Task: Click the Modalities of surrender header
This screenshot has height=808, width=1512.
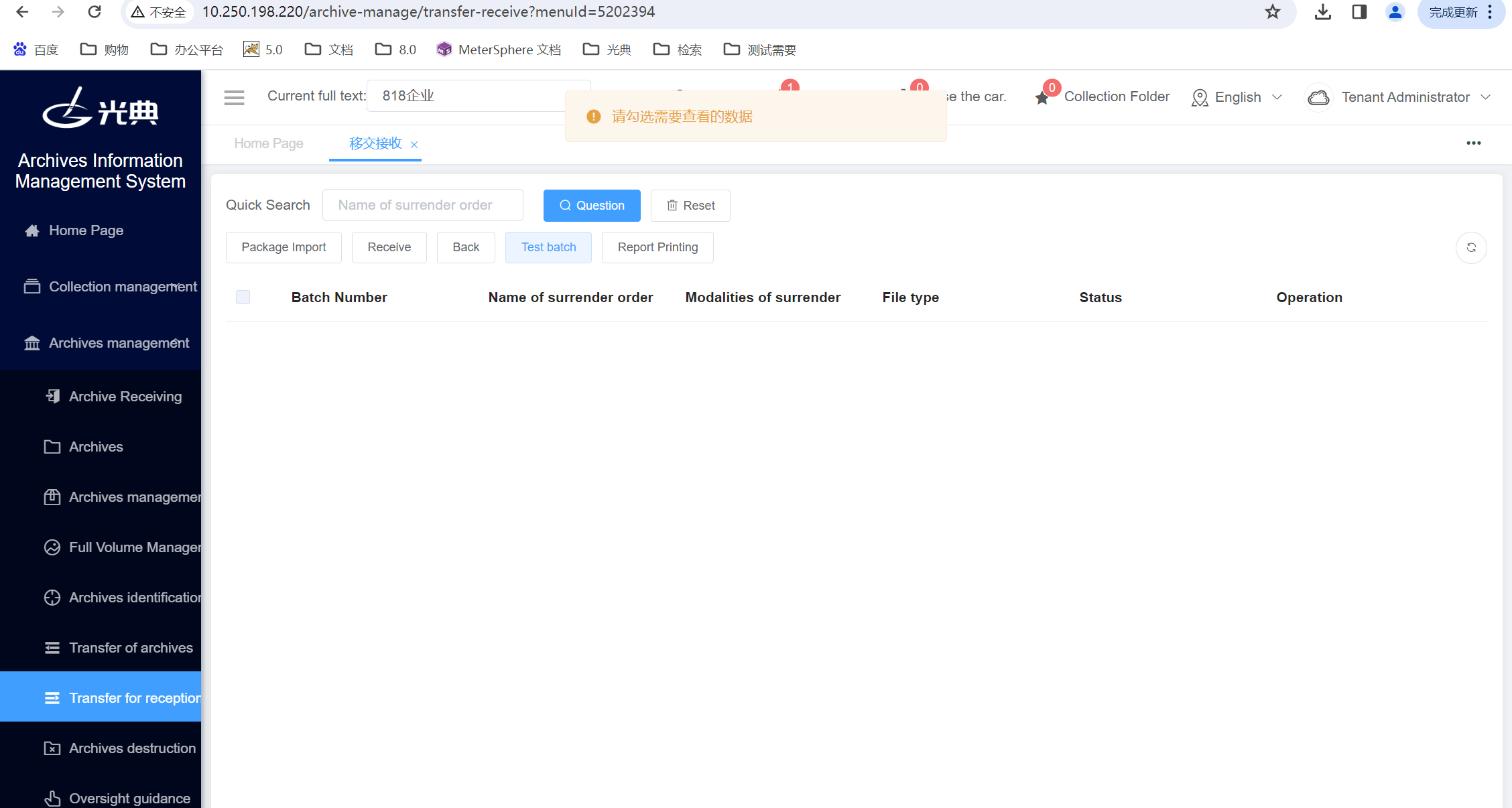Action: (763, 297)
